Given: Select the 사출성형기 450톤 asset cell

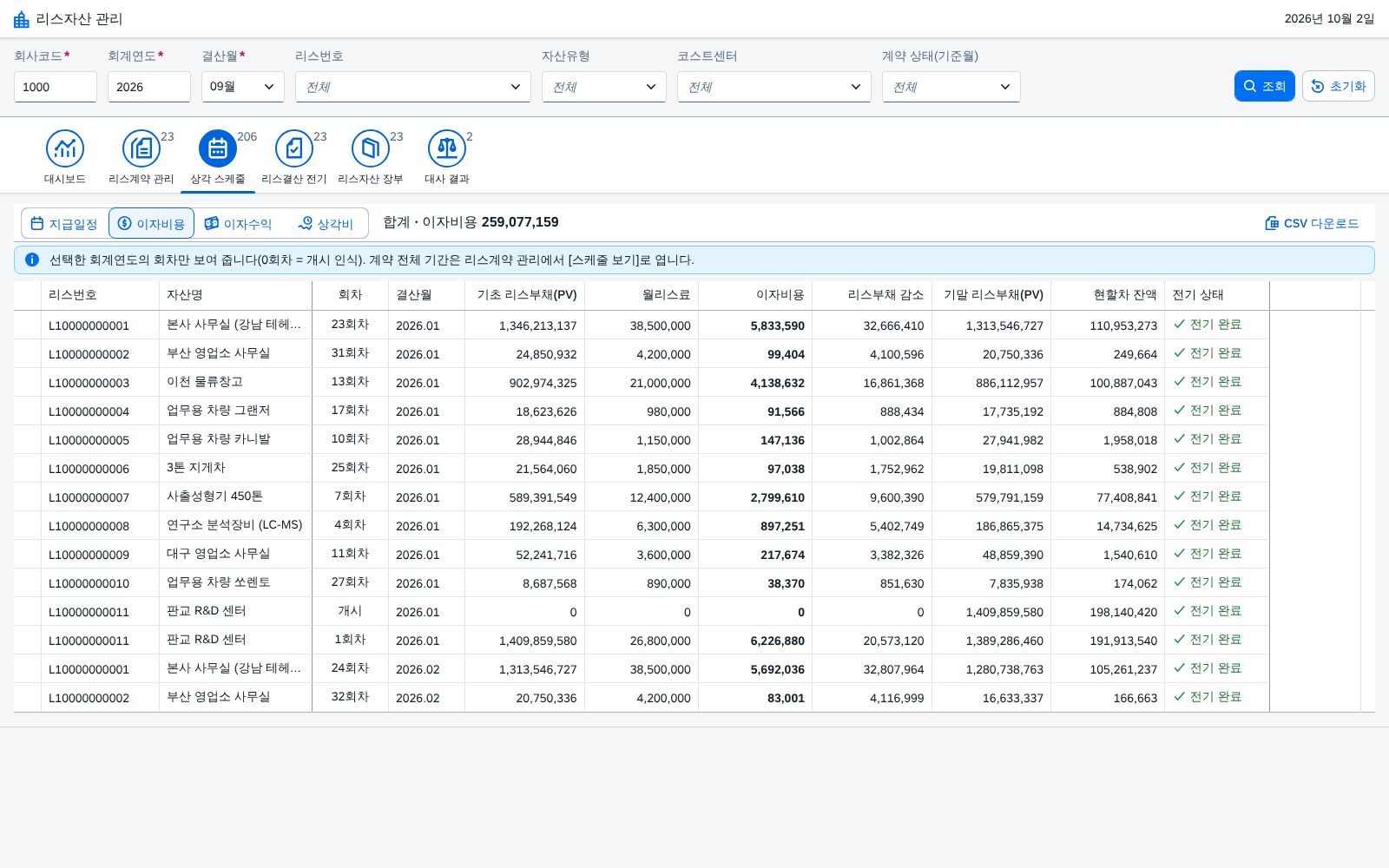Looking at the screenshot, I should coord(235,496).
